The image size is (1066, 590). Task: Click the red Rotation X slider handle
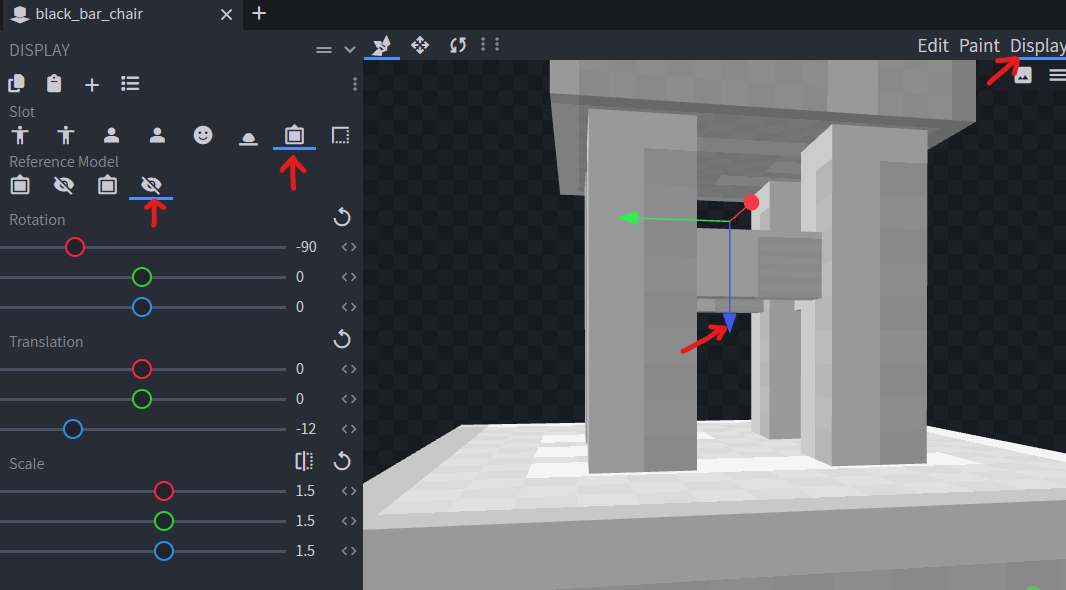[x=75, y=247]
